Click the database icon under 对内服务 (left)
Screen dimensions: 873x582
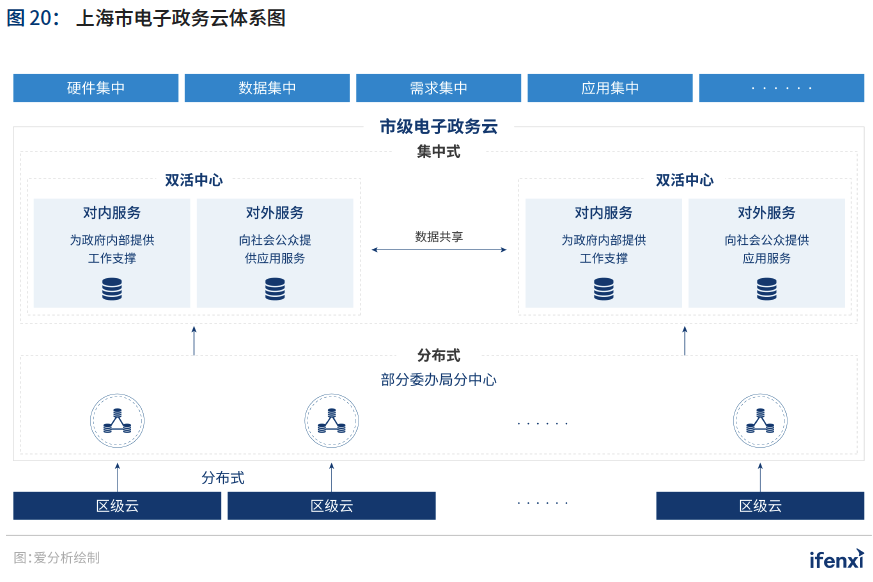[112, 291]
